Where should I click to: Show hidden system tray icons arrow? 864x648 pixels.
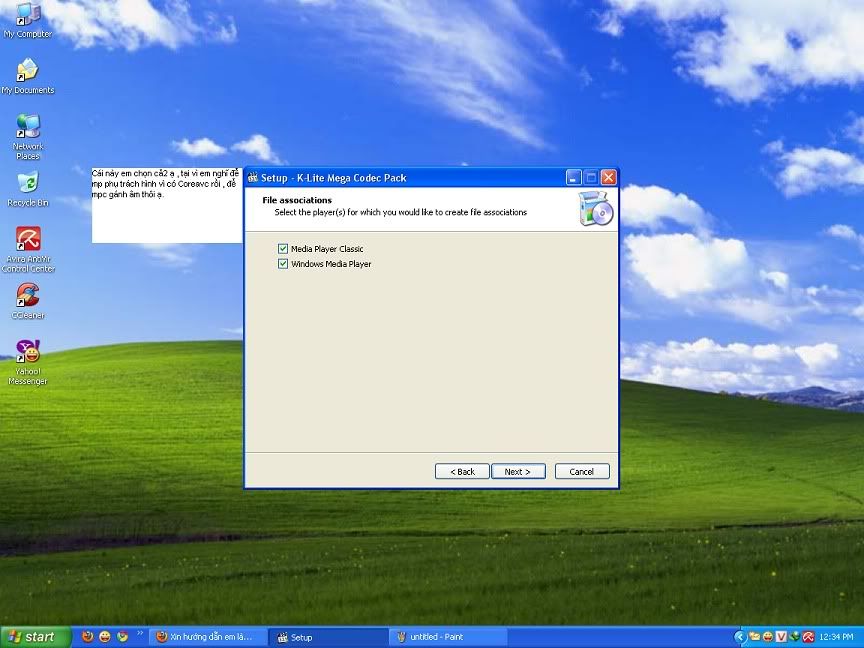pyautogui.click(x=741, y=637)
